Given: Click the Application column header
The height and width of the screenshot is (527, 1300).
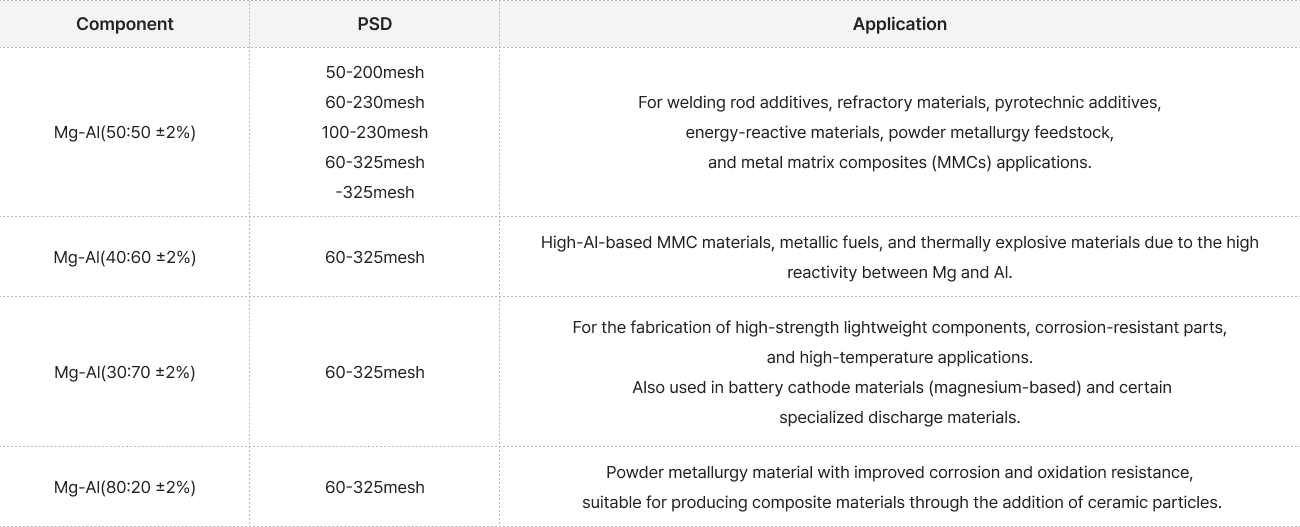Looking at the screenshot, I should pos(900,24).
